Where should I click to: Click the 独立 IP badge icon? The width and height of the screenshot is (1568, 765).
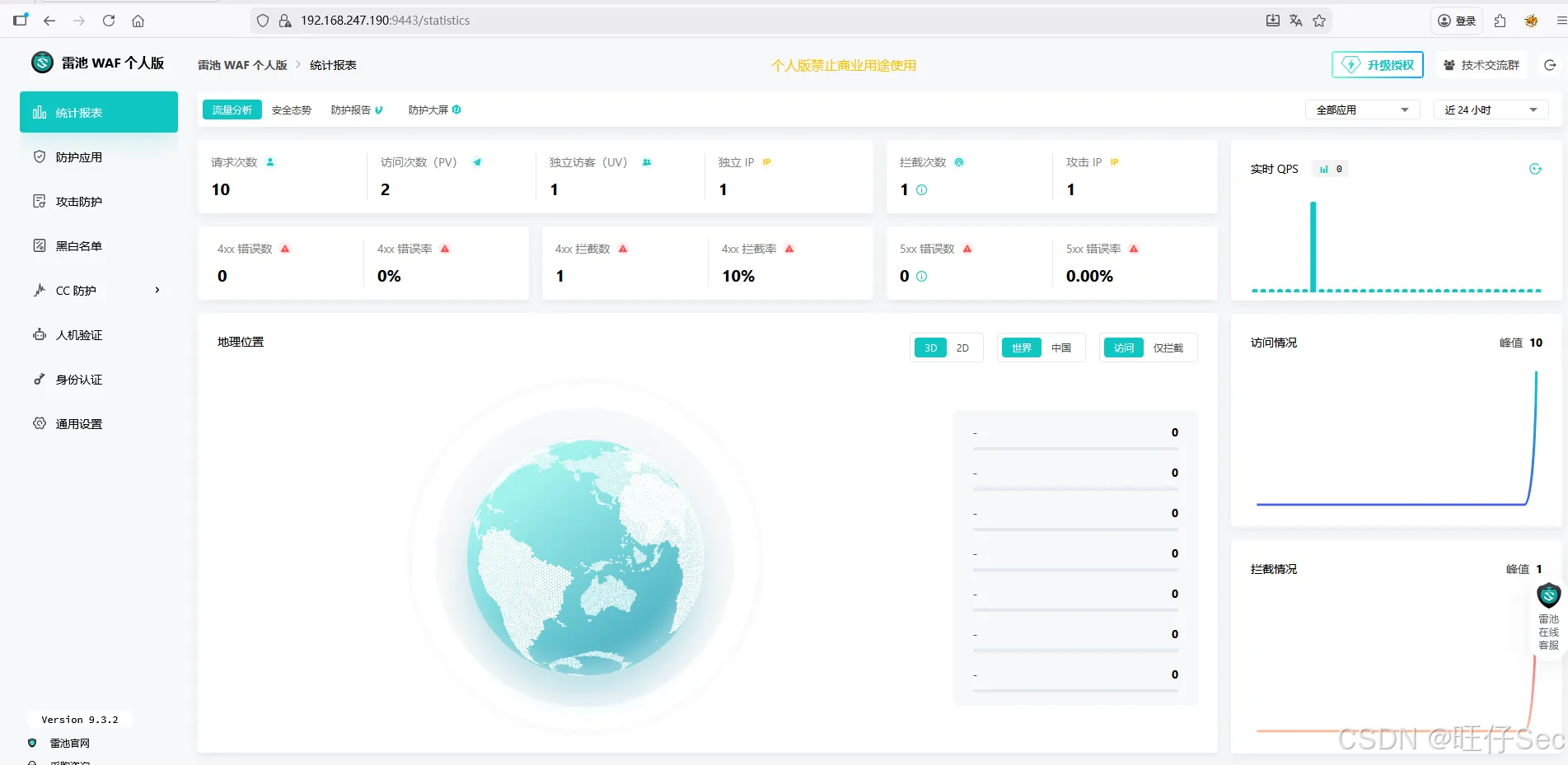click(x=766, y=162)
